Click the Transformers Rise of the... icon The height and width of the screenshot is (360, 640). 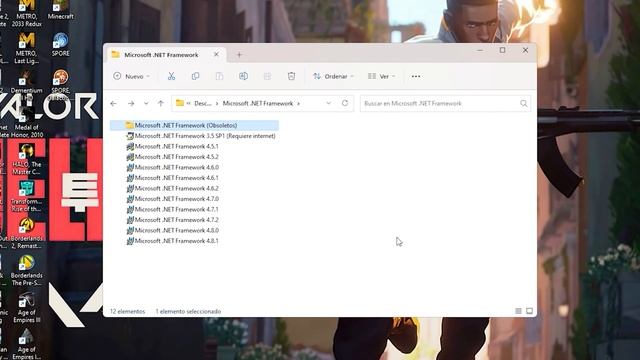point(27,197)
